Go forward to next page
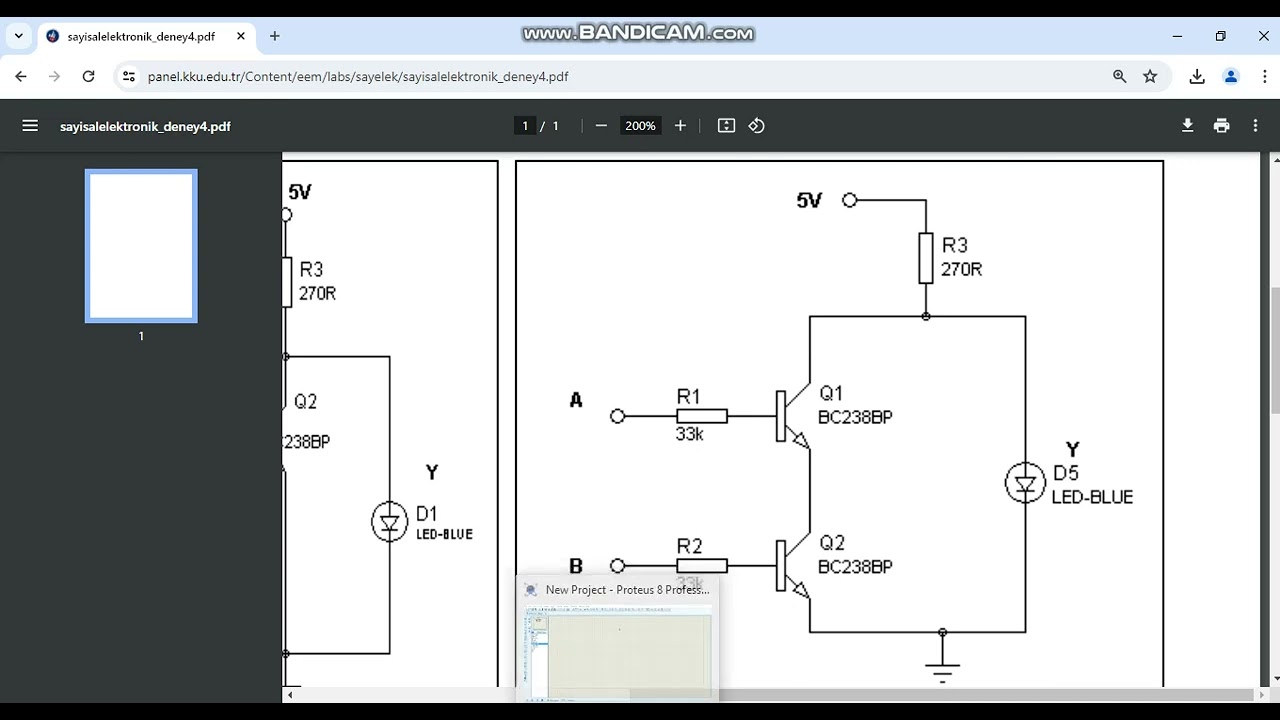This screenshot has width=1280, height=720. [55, 76]
